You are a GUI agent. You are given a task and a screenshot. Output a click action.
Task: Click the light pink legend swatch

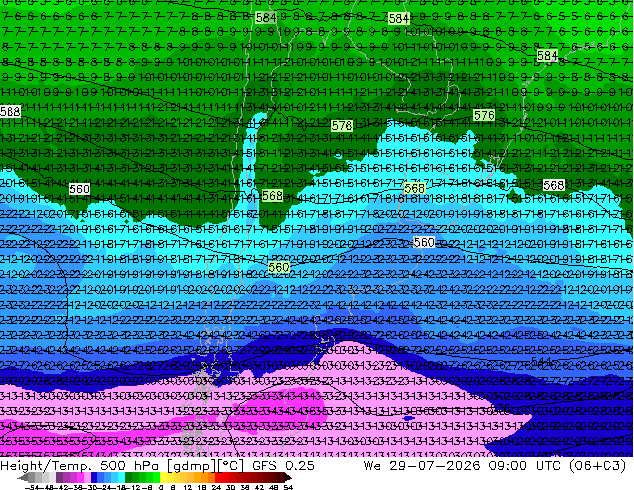point(87,477)
